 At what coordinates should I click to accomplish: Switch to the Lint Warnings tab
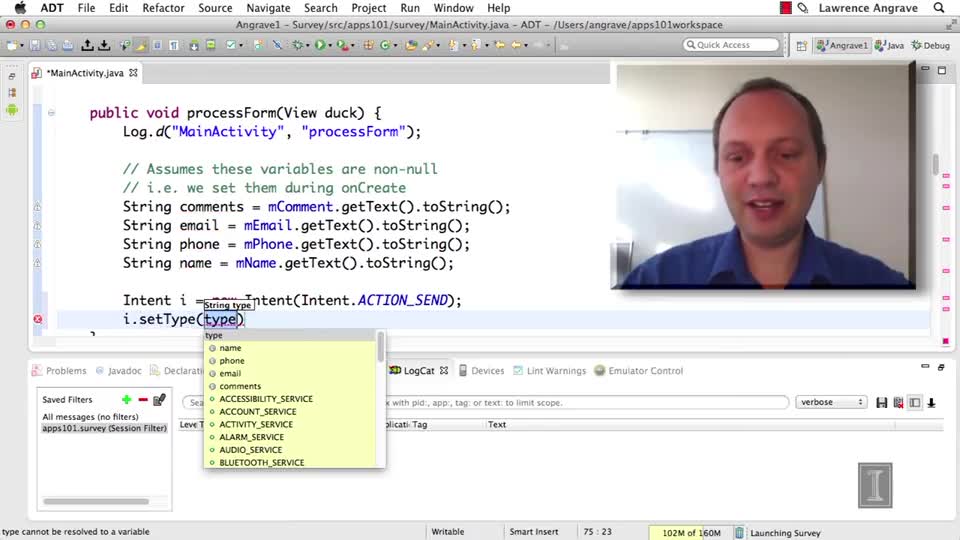pyautogui.click(x=549, y=371)
